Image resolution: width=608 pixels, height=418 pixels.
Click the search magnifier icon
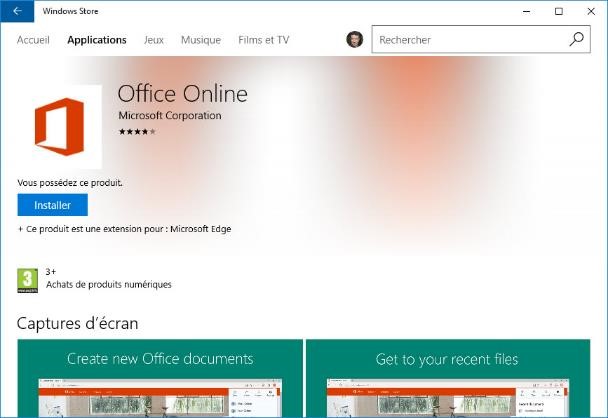[x=576, y=40]
